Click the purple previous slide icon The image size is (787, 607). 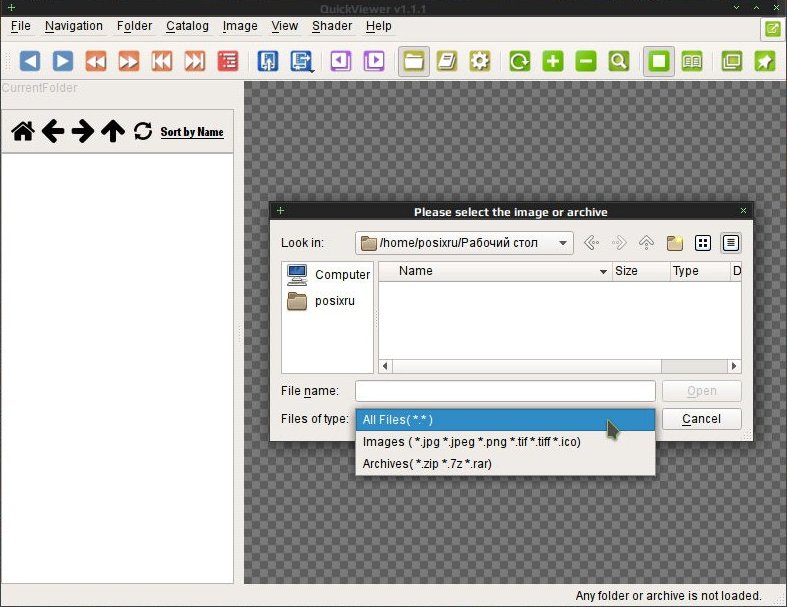[x=341, y=61]
